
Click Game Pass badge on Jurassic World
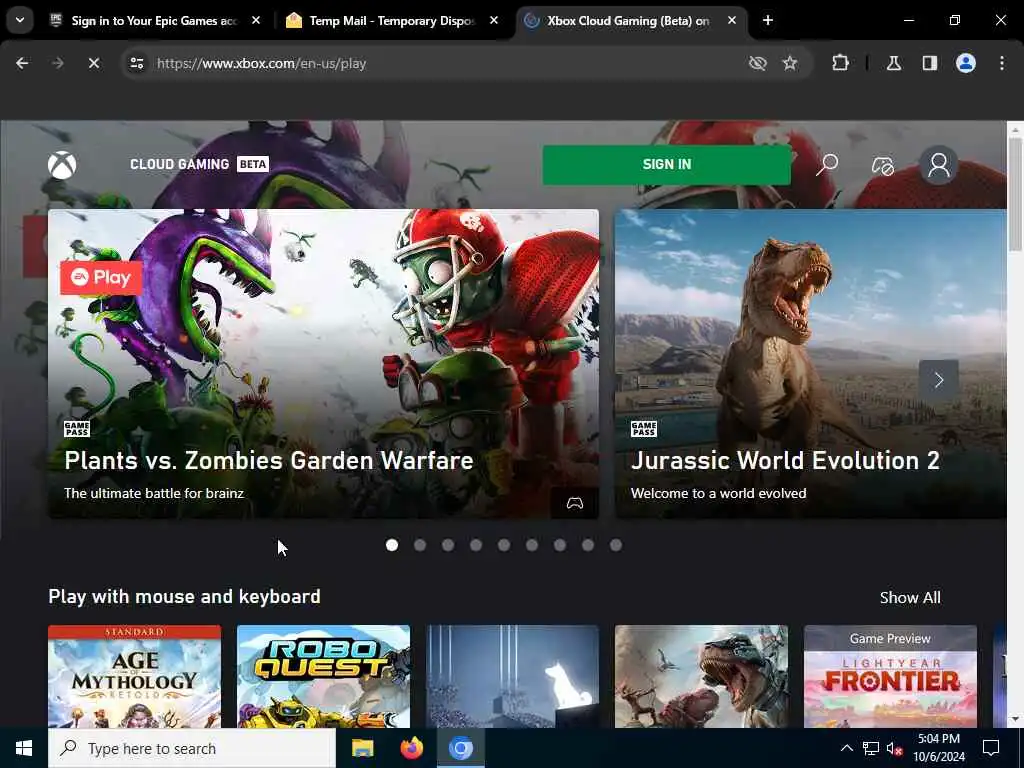(644, 428)
